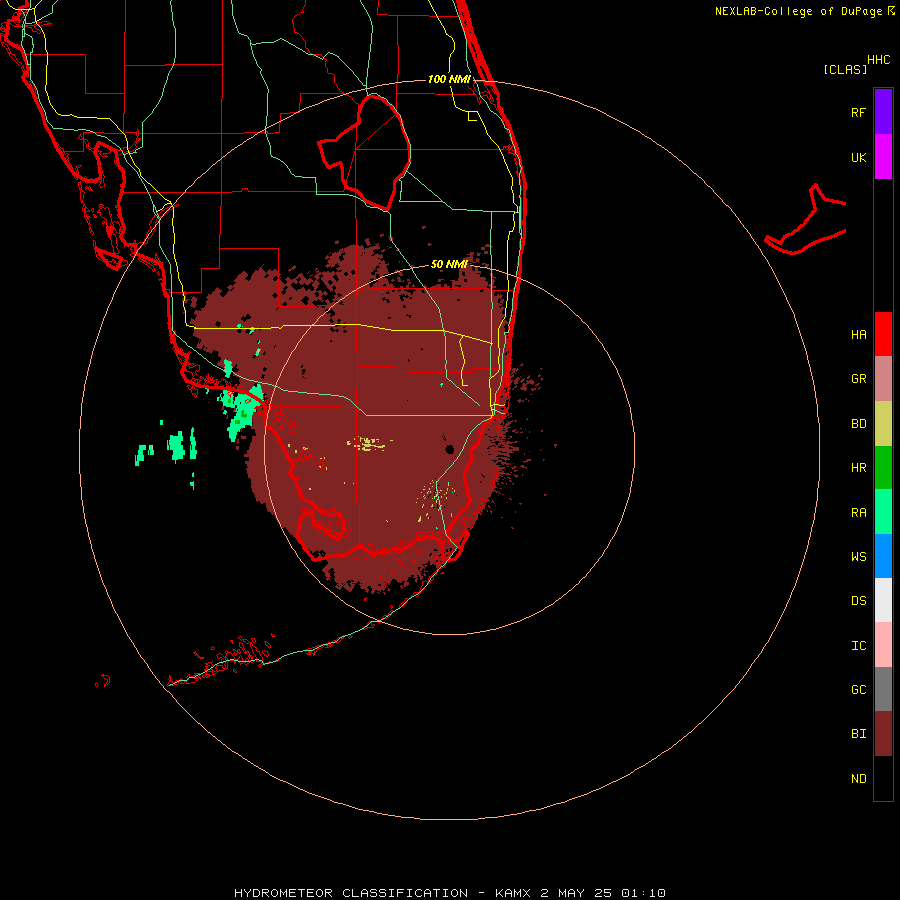Select the GC gray legend swatch

[x=883, y=689]
